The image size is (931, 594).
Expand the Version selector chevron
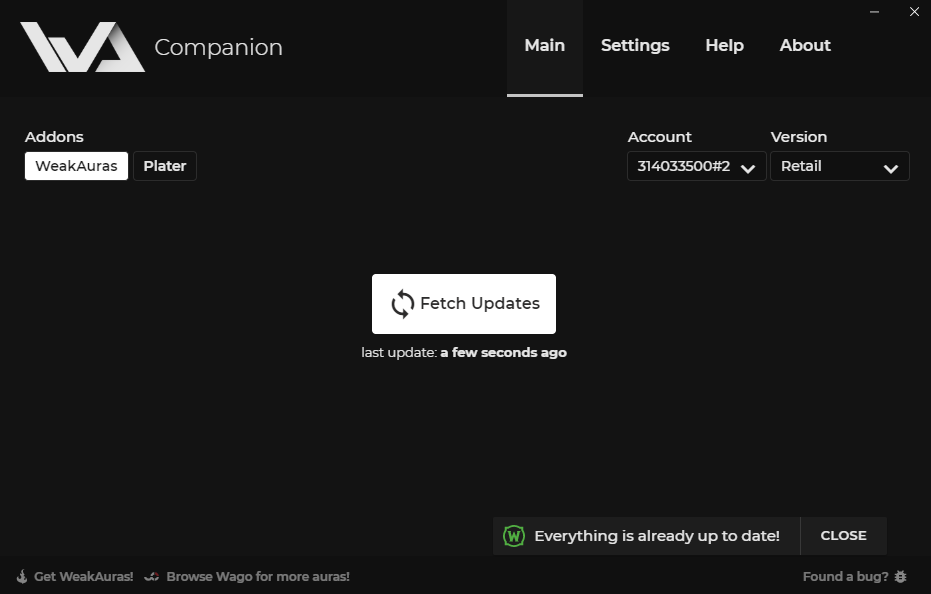pyautogui.click(x=890, y=167)
